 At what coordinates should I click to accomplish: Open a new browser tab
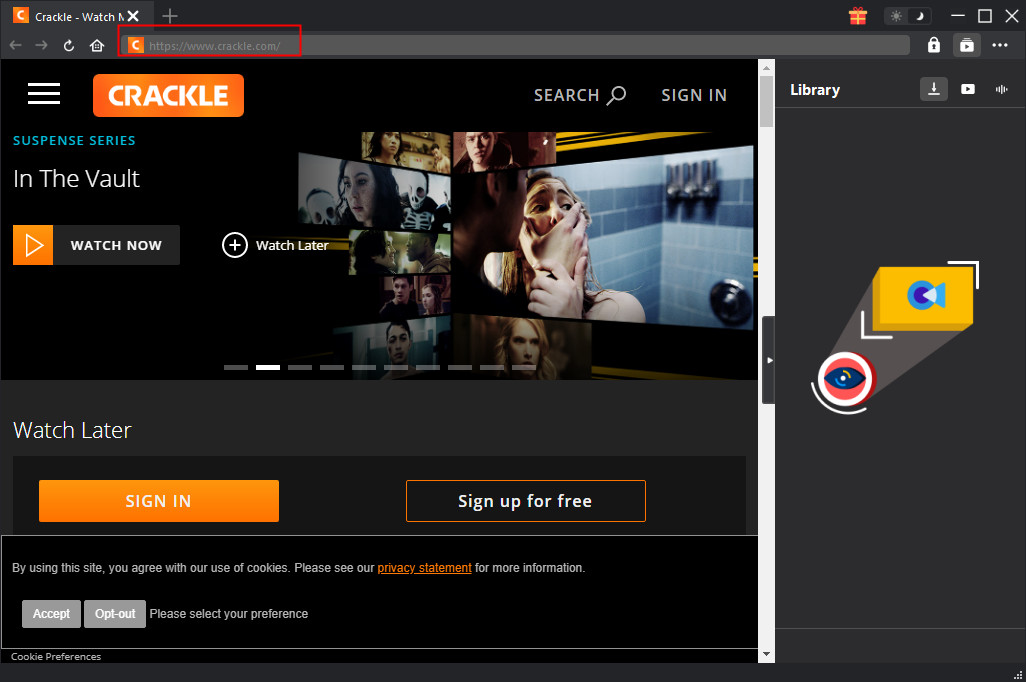click(x=170, y=16)
